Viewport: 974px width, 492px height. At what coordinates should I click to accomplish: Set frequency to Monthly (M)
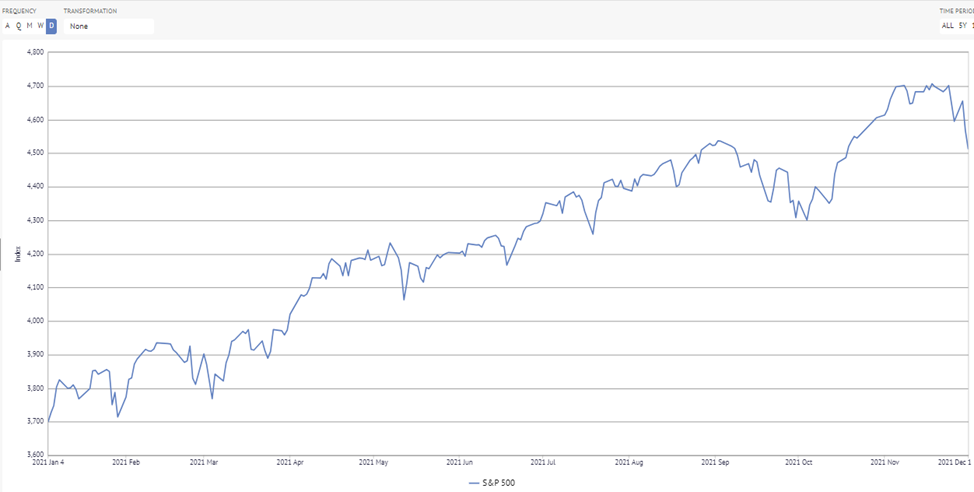[x=29, y=26]
